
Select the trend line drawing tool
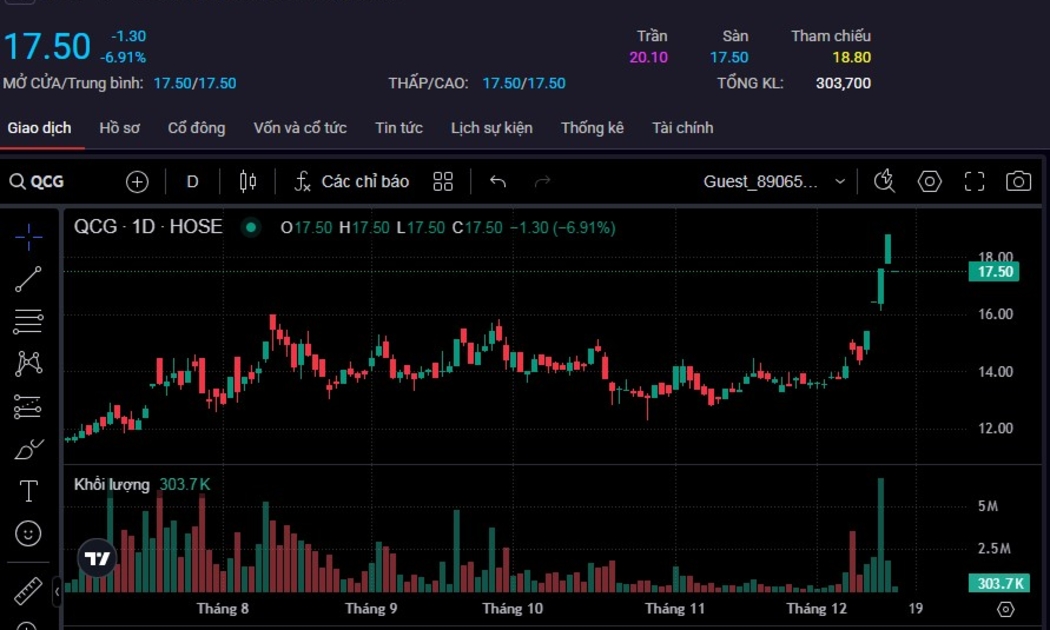click(x=28, y=280)
